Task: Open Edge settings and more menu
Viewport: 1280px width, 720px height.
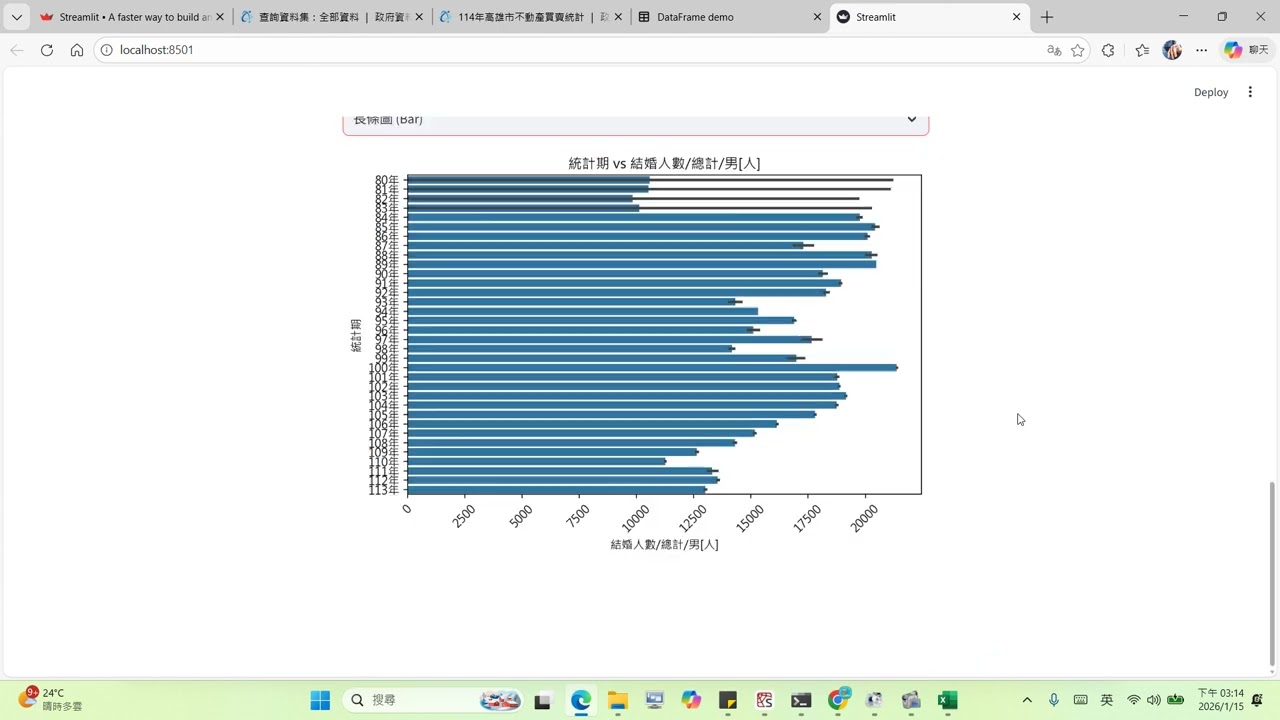Action: (x=1202, y=50)
